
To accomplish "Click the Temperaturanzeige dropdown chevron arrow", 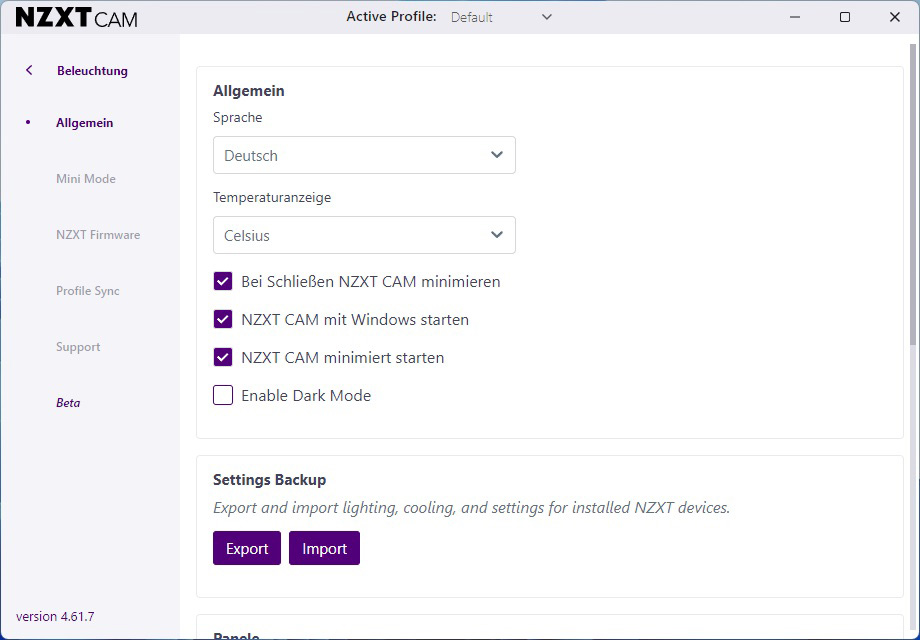I will point(497,235).
